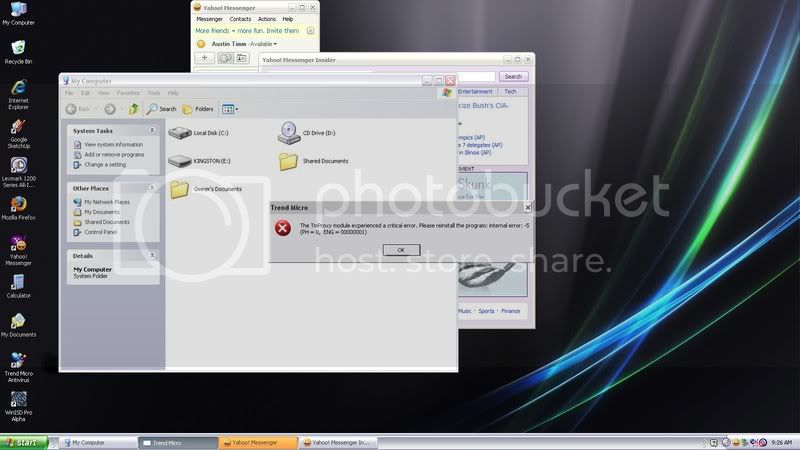This screenshot has width=800, height=450.
Task: Open the Contacts menu in Yahoo! Messenger
Action: (x=240, y=19)
